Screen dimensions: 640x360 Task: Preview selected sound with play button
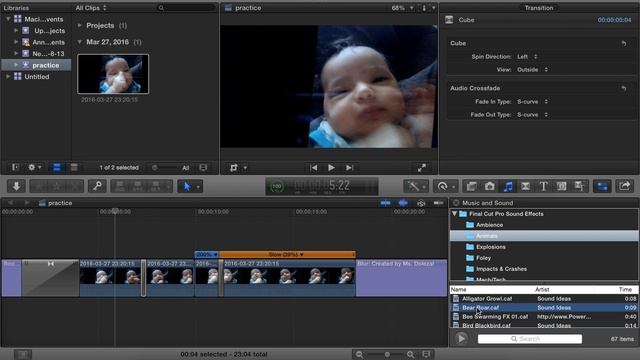461,338
